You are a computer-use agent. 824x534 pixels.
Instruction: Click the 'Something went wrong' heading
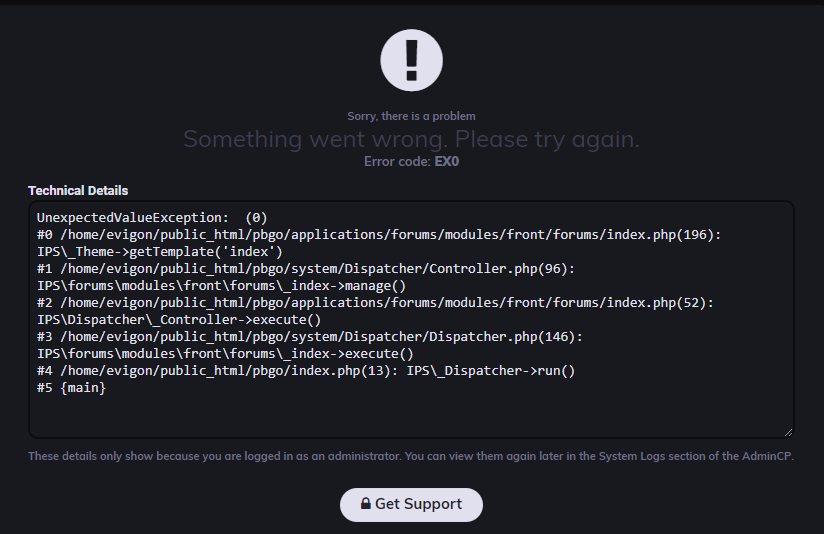click(x=411, y=139)
